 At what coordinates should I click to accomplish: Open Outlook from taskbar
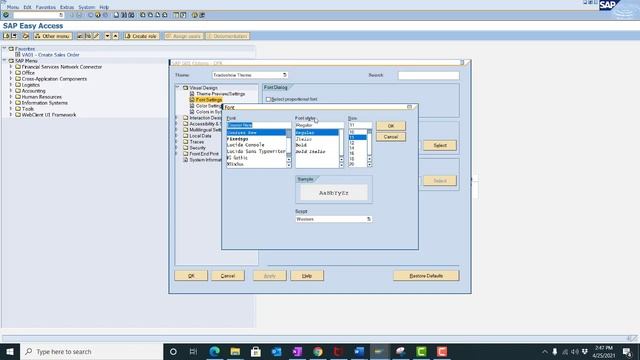[x=276, y=351]
